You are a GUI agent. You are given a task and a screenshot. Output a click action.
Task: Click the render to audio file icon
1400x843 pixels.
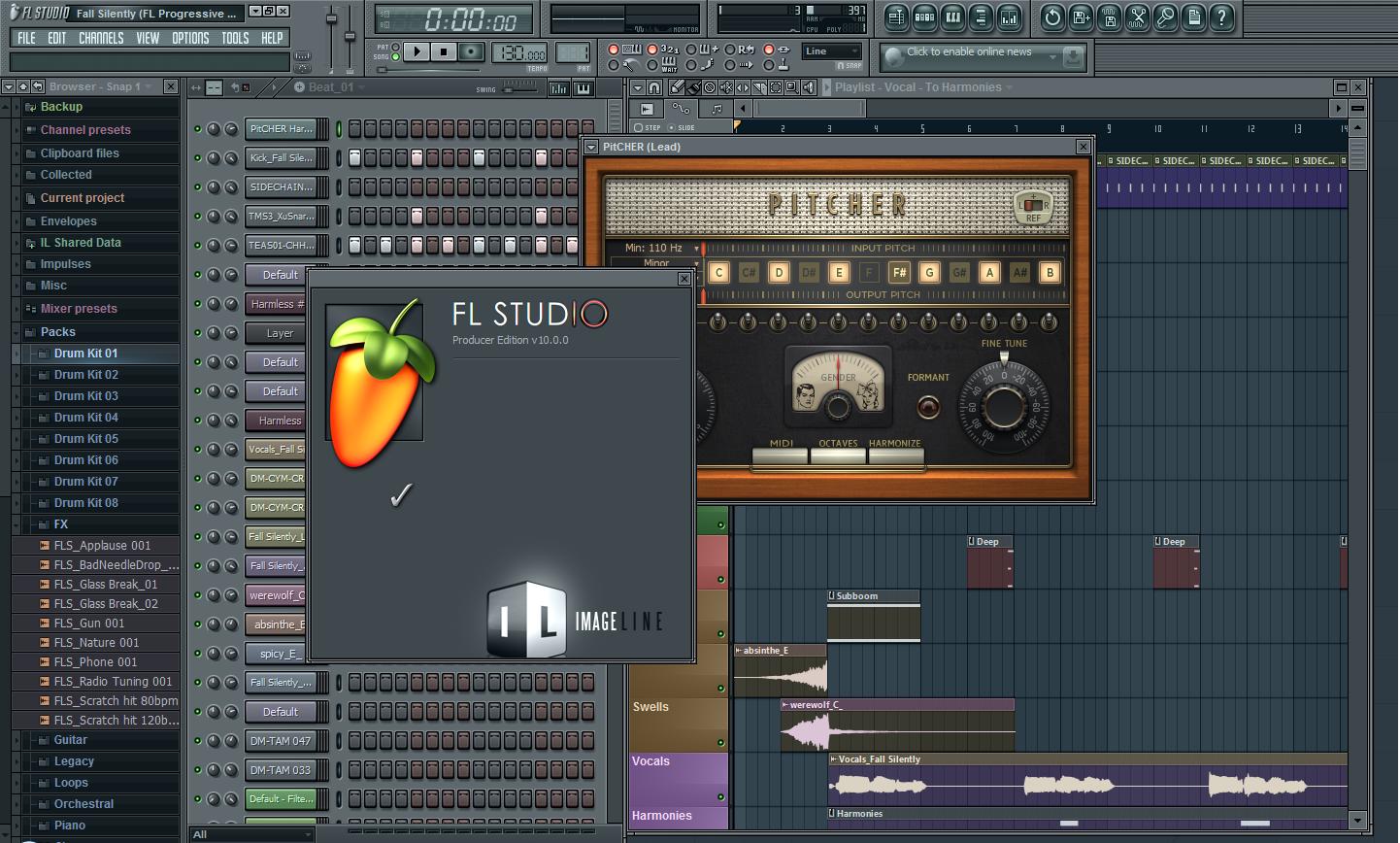pyautogui.click(x=1109, y=16)
